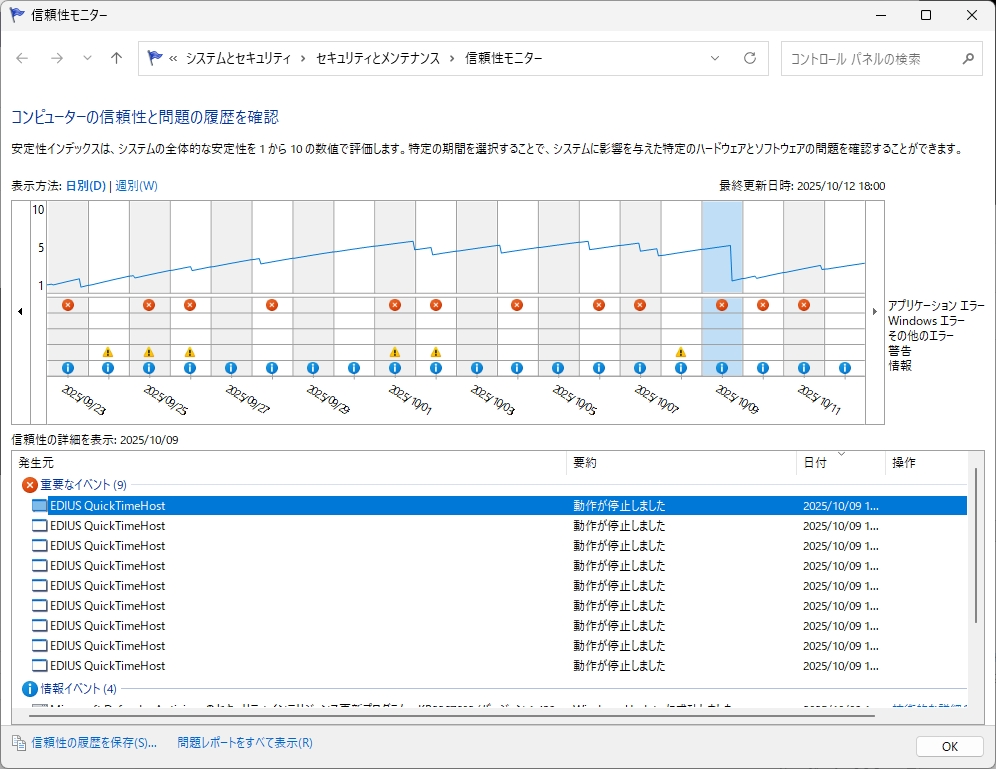Screen dimensions: 996x769
Task: Open the 問題レポートをすべて表示(R) link
Action: 245,743
